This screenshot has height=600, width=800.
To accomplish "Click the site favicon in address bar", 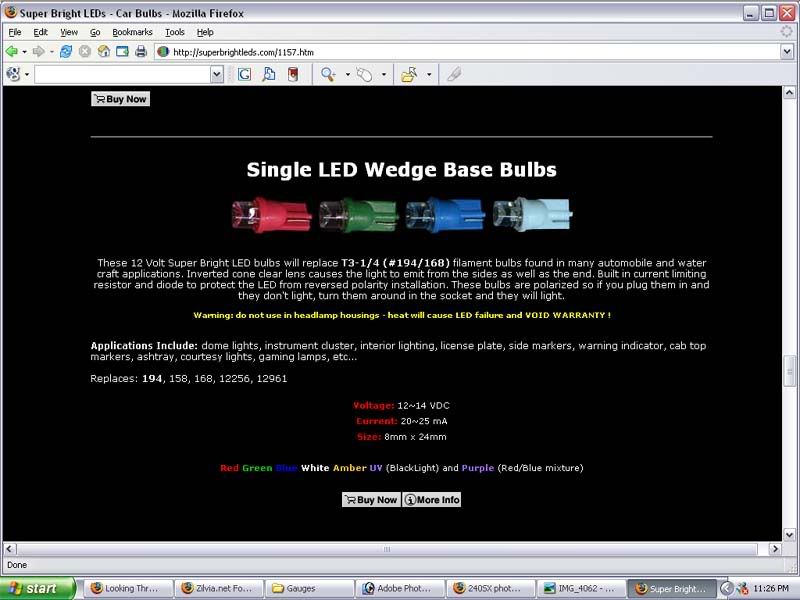I will click(x=163, y=52).
